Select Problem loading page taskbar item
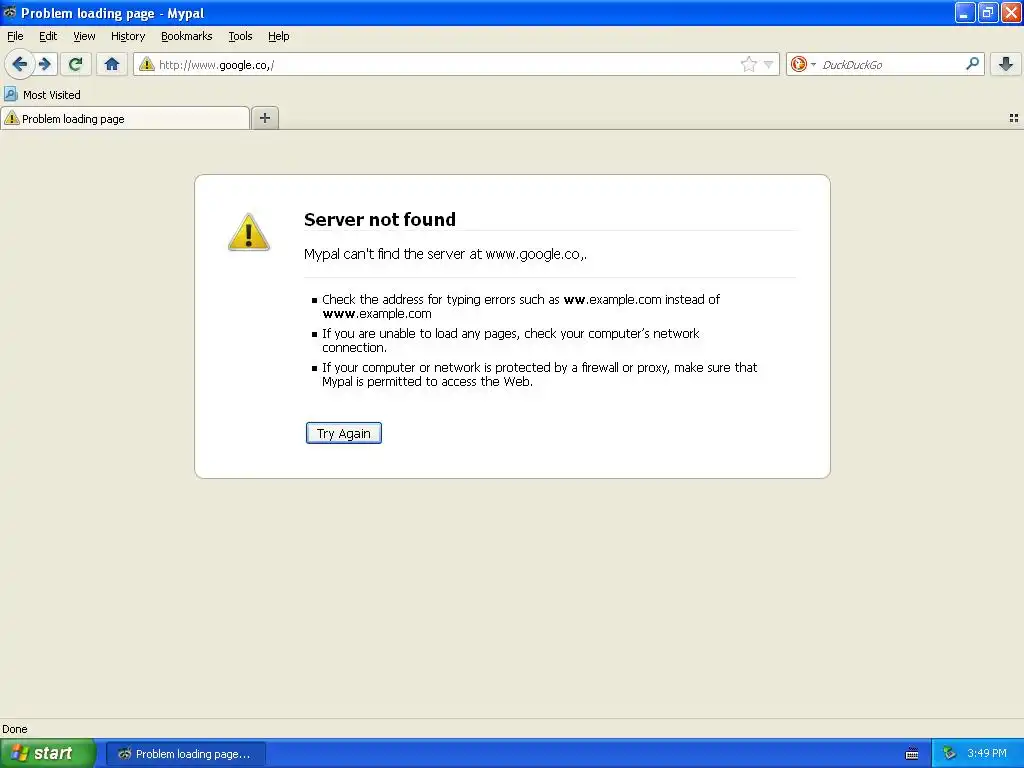This screenshot has width=1024, height=768. 185,754
